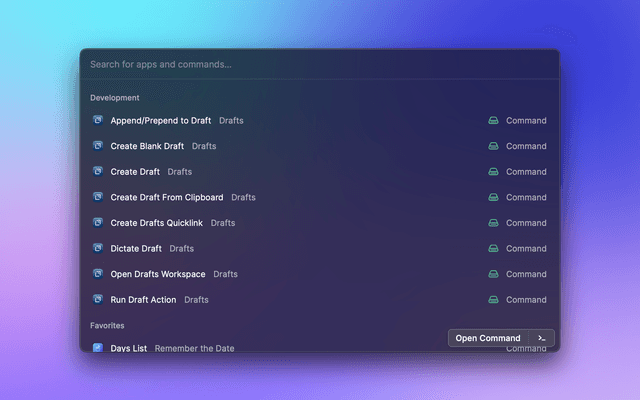This screenshot has height=400, width=640.
Task: Click Drafts icon next to Create Draft
Action: click(98, 171)
